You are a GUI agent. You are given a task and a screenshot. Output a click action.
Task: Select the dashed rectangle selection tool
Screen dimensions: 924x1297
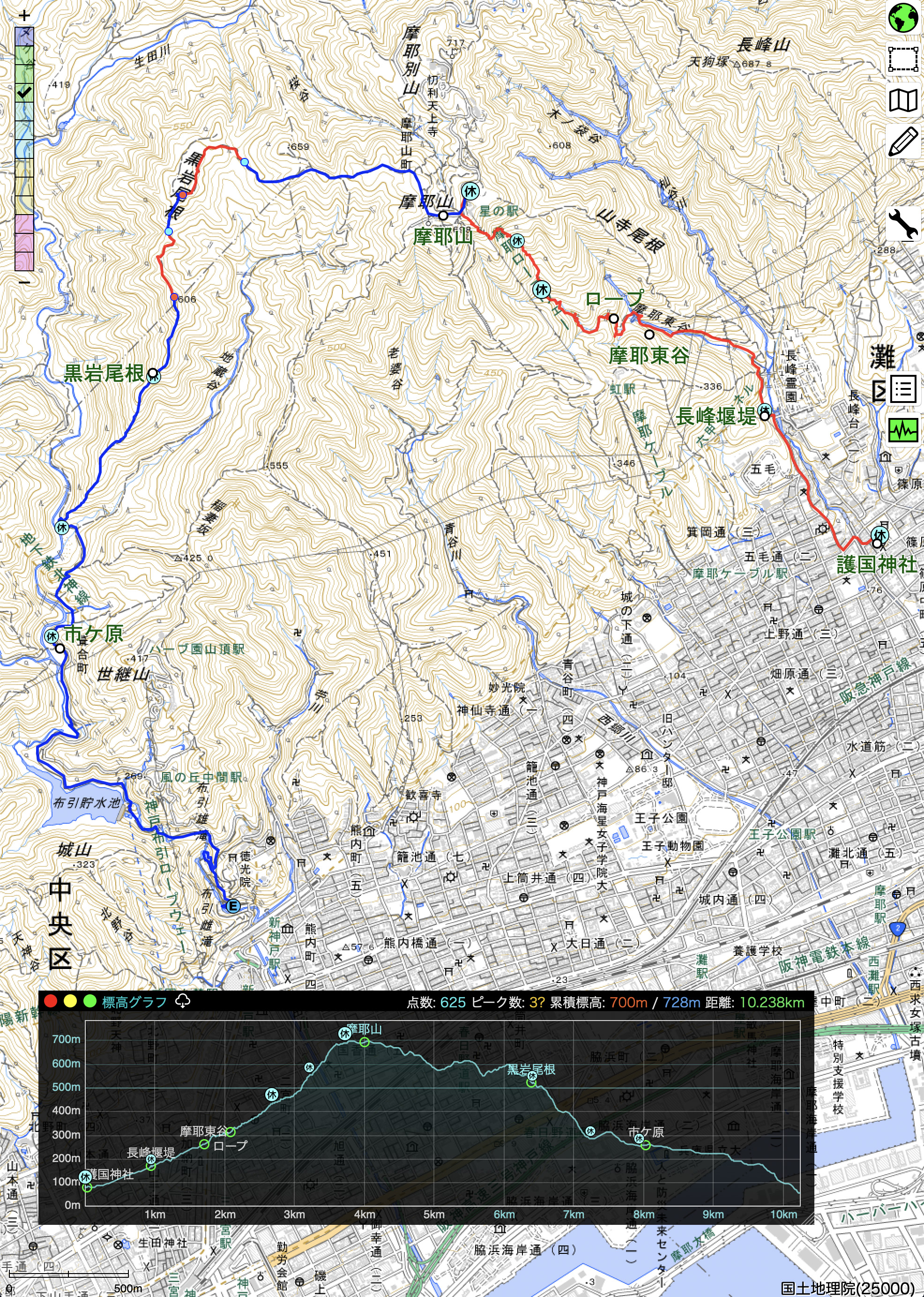tap(903, 59)
